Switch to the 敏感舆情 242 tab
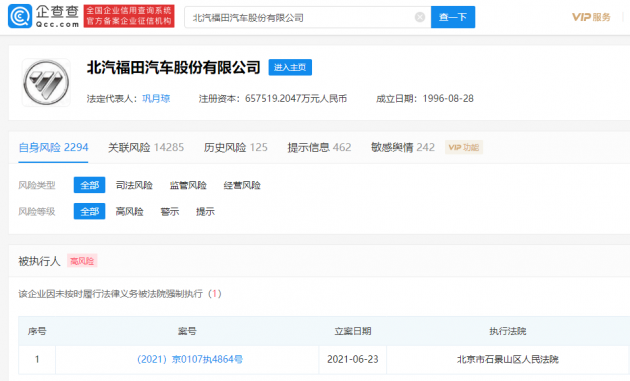Viewport: 630px width, 381px height. (x=403, y=147)
